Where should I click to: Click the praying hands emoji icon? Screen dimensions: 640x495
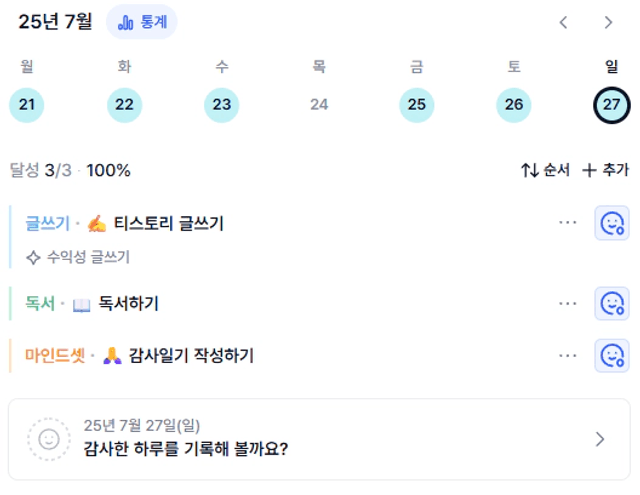[x=112, y=355]
